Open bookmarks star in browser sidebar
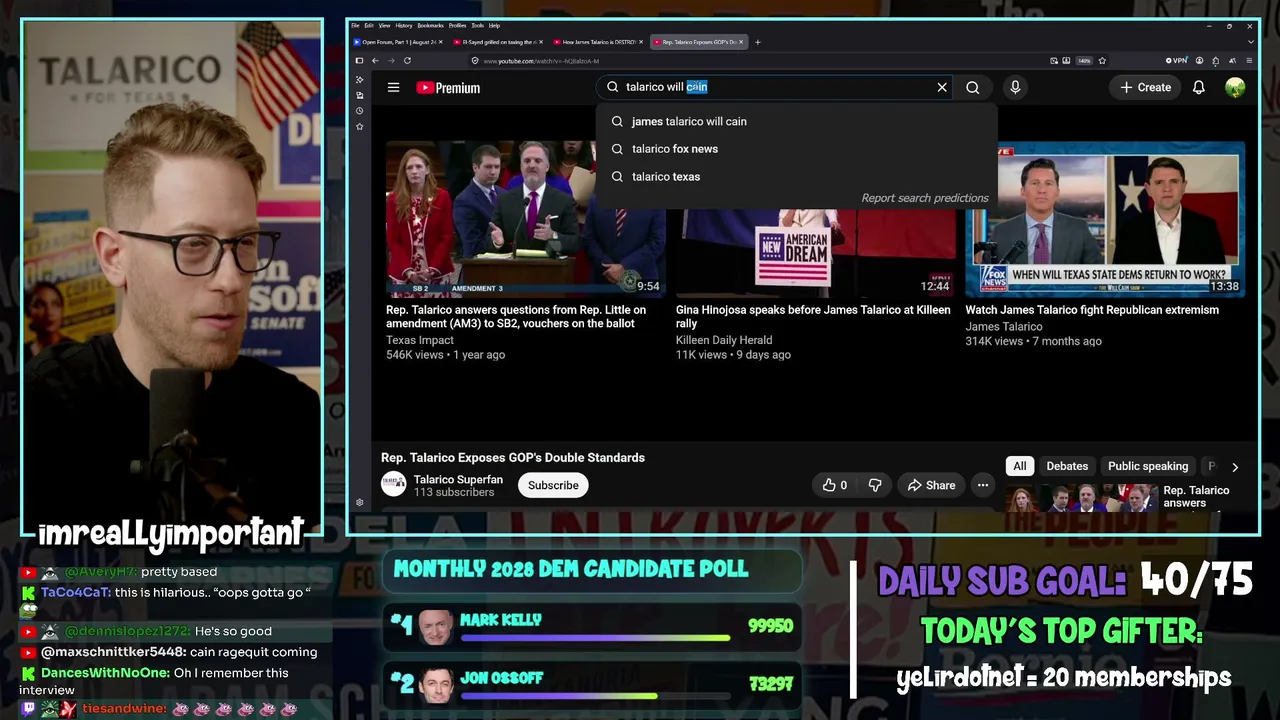The height and width of the screenshot is (720, 1280). coord(360,127)
